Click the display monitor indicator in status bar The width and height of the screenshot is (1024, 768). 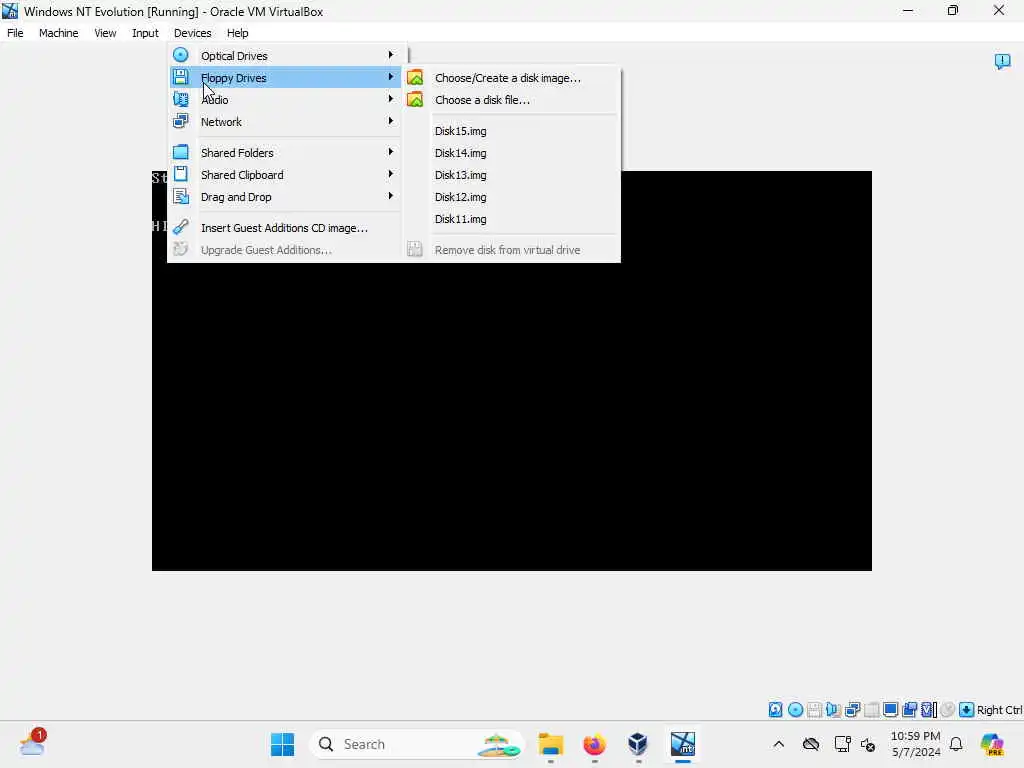click(x=890, y=710)
